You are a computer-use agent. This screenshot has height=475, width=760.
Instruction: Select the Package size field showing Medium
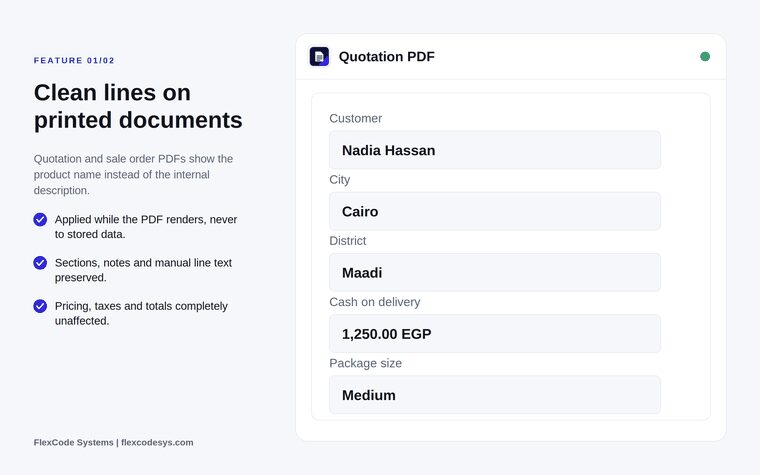tap(495, 395)
